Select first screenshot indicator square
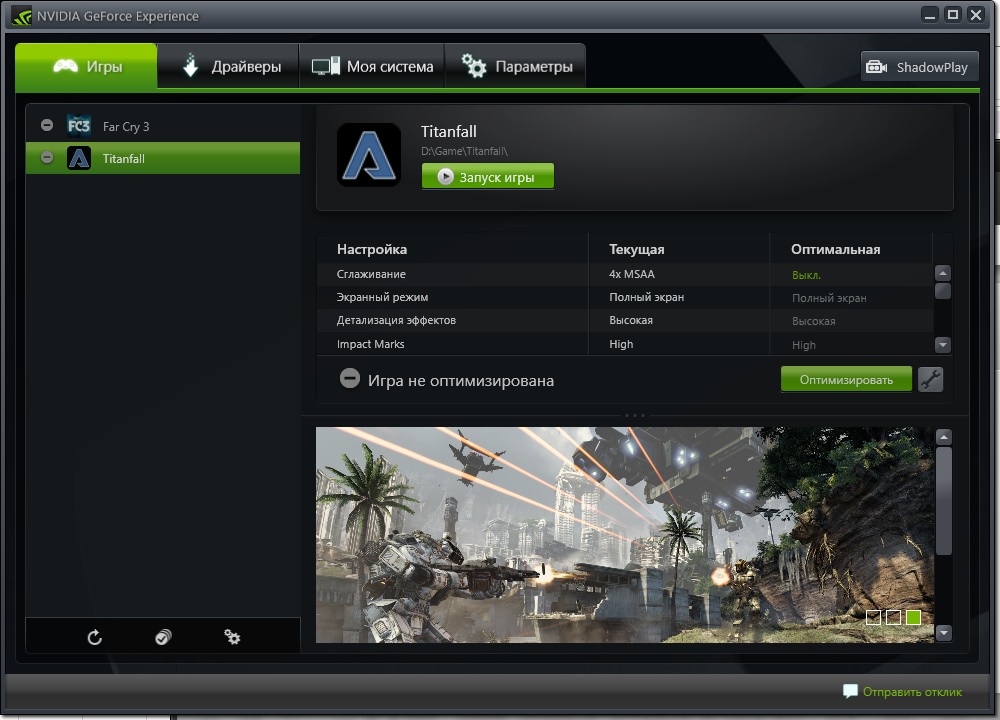 (x=874, y=617)
